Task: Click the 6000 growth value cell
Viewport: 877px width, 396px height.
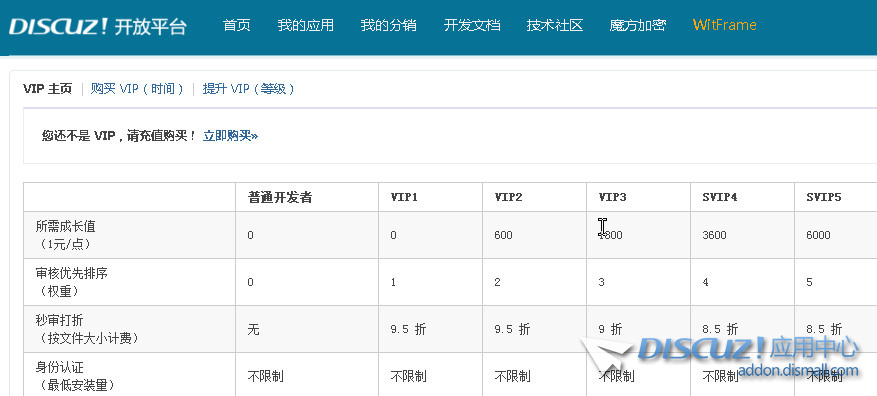Action: pos(818,235)
